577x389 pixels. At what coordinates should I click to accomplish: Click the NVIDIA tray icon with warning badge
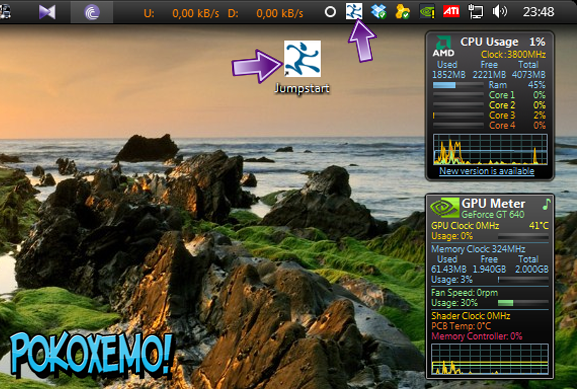pyautogui.click(x=427, y=11)
